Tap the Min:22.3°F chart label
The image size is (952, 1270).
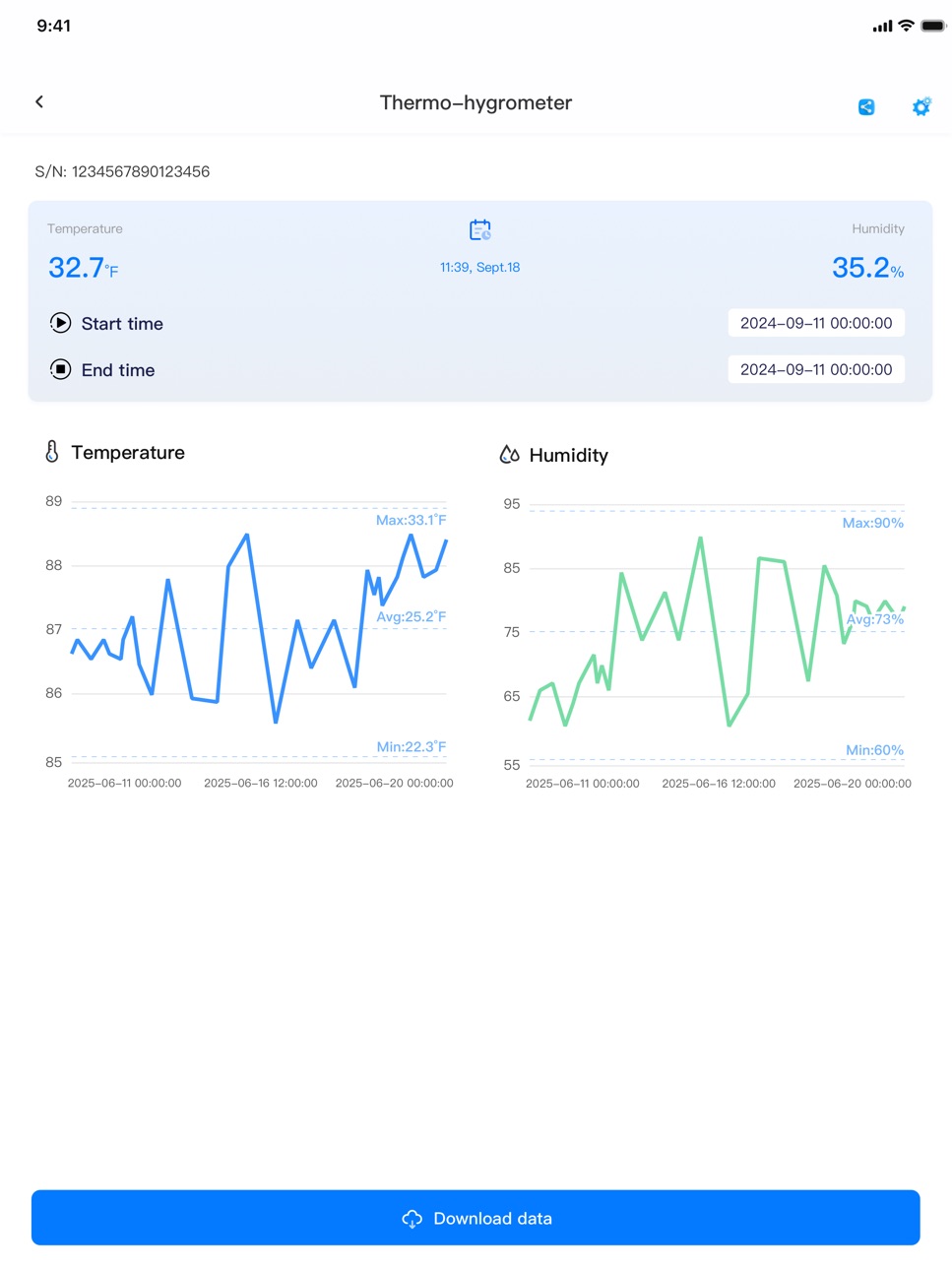411,746
